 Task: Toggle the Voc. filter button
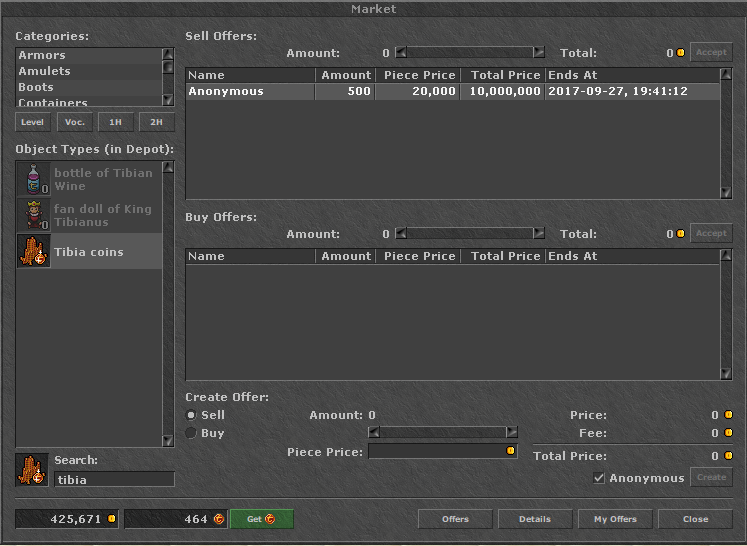pyautogui.click(x=75, y=122)
